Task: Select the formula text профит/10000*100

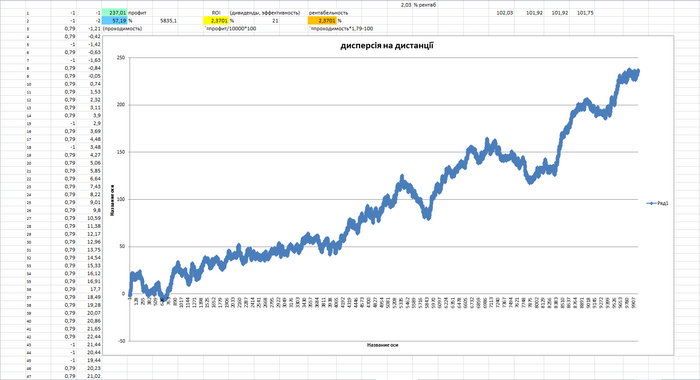Action: pyautogui.click(x=230, y=29)
